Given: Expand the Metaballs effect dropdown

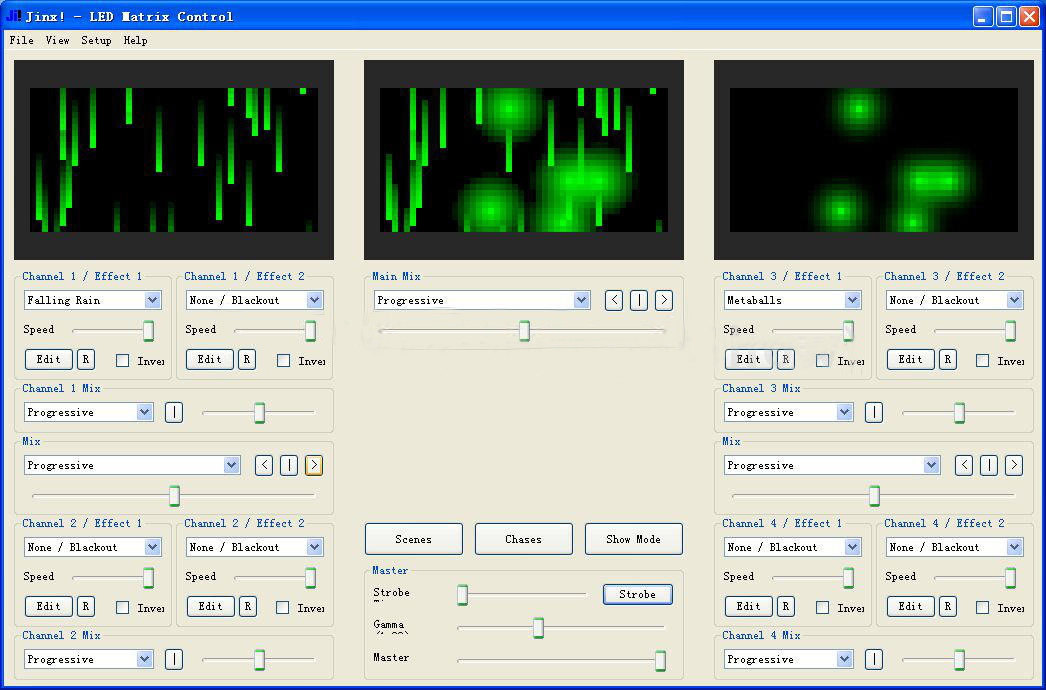Looking at the screenshot, I should click(x=852, y=300).
